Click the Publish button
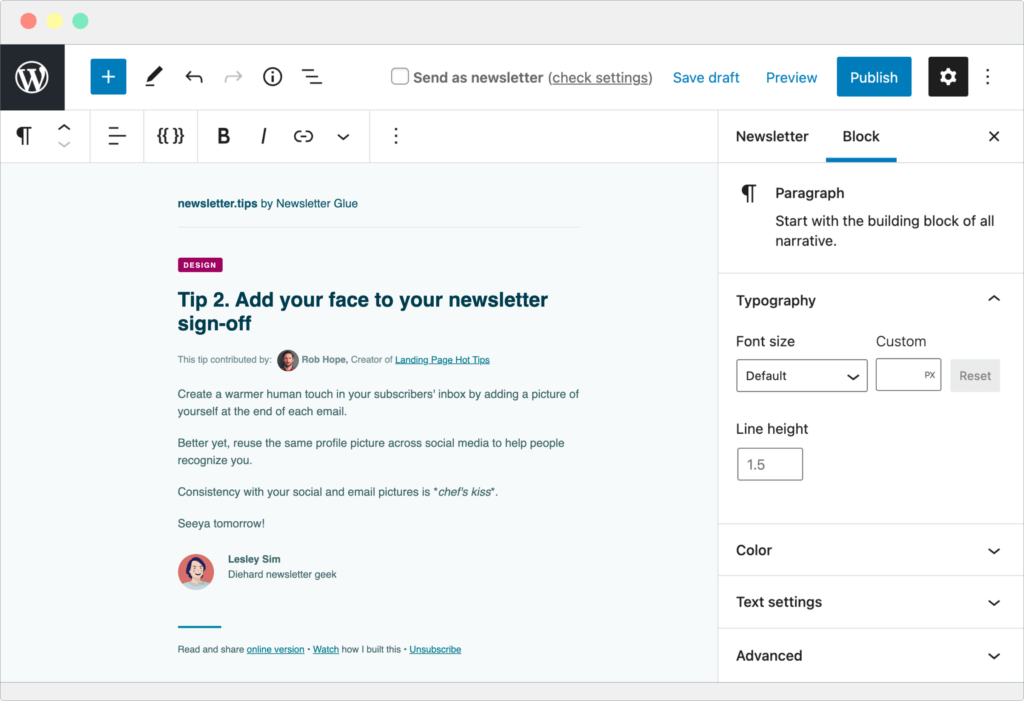 click(873, 77)
